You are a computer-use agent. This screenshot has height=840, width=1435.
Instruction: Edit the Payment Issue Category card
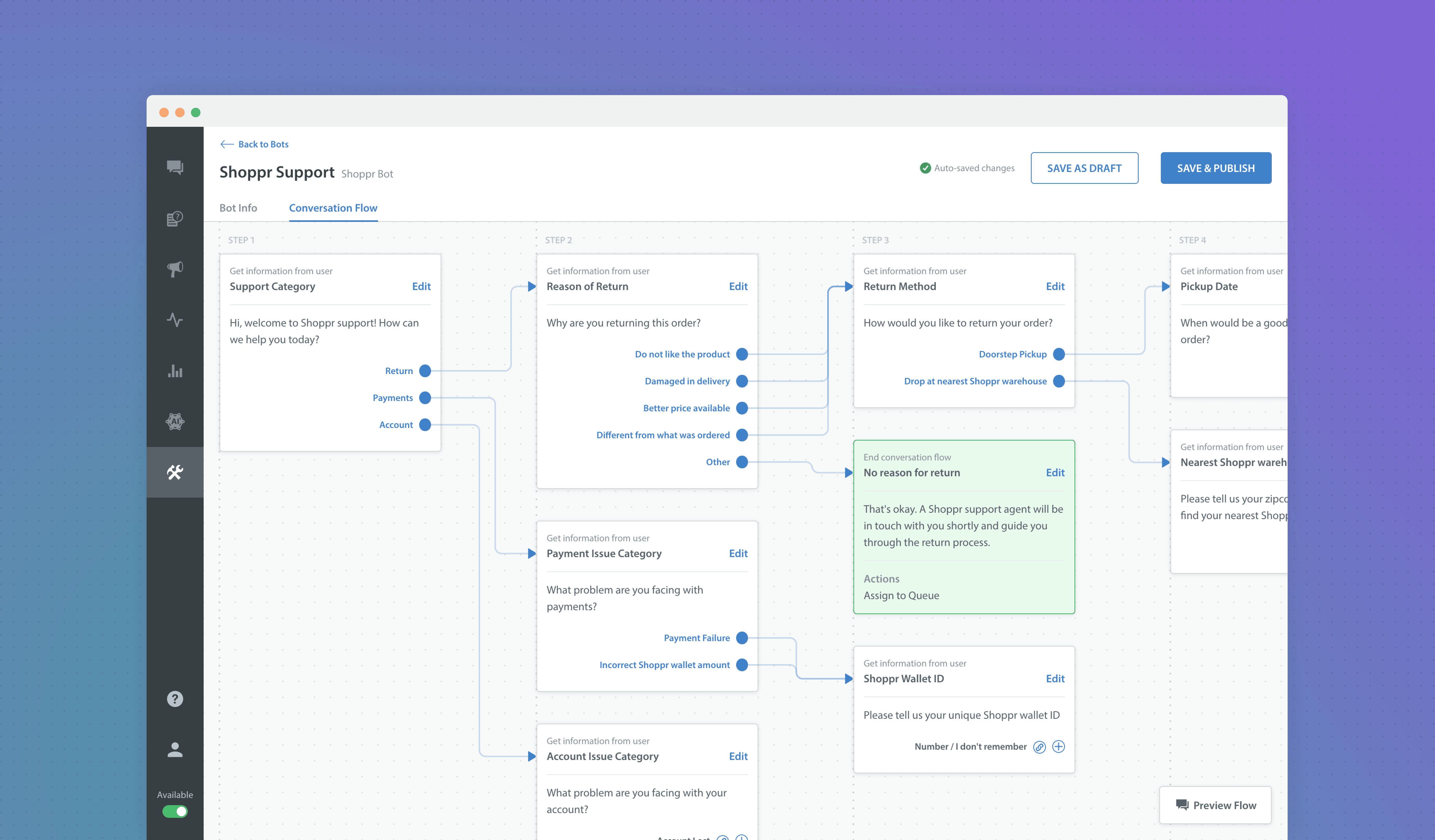[738, 554]
